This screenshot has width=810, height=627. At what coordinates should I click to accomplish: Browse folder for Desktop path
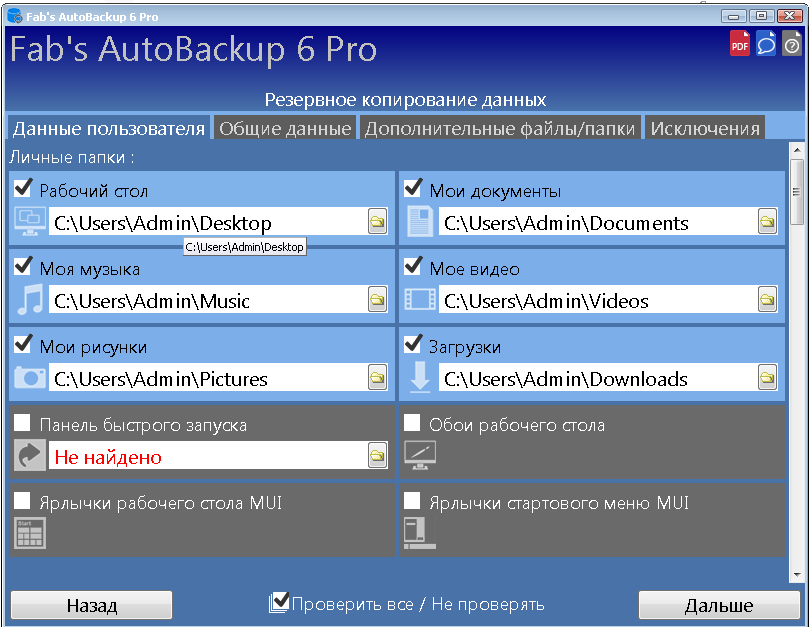pos(378,222)
